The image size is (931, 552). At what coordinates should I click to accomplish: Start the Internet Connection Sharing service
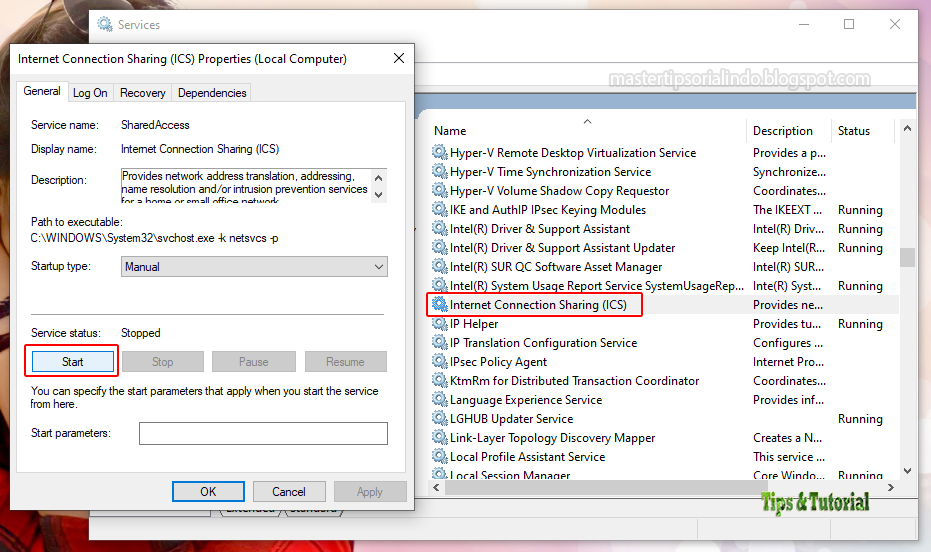click(72, 361)
